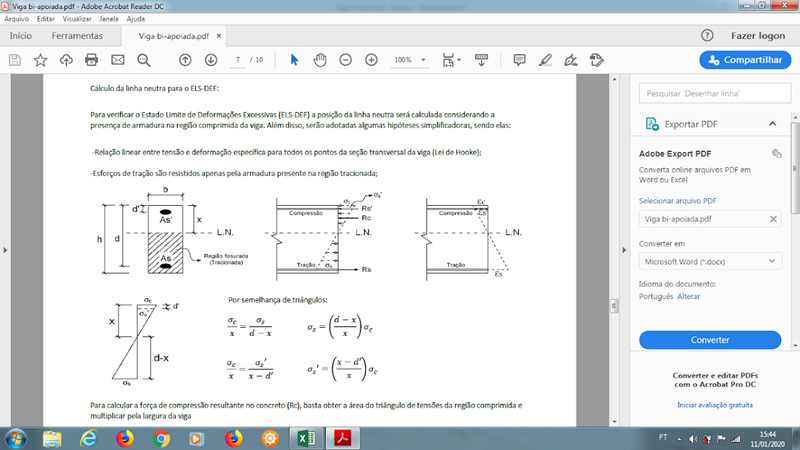Click 'Iniciar avaliação gratuita' link
800x450 pixels.
click(714, 405)
